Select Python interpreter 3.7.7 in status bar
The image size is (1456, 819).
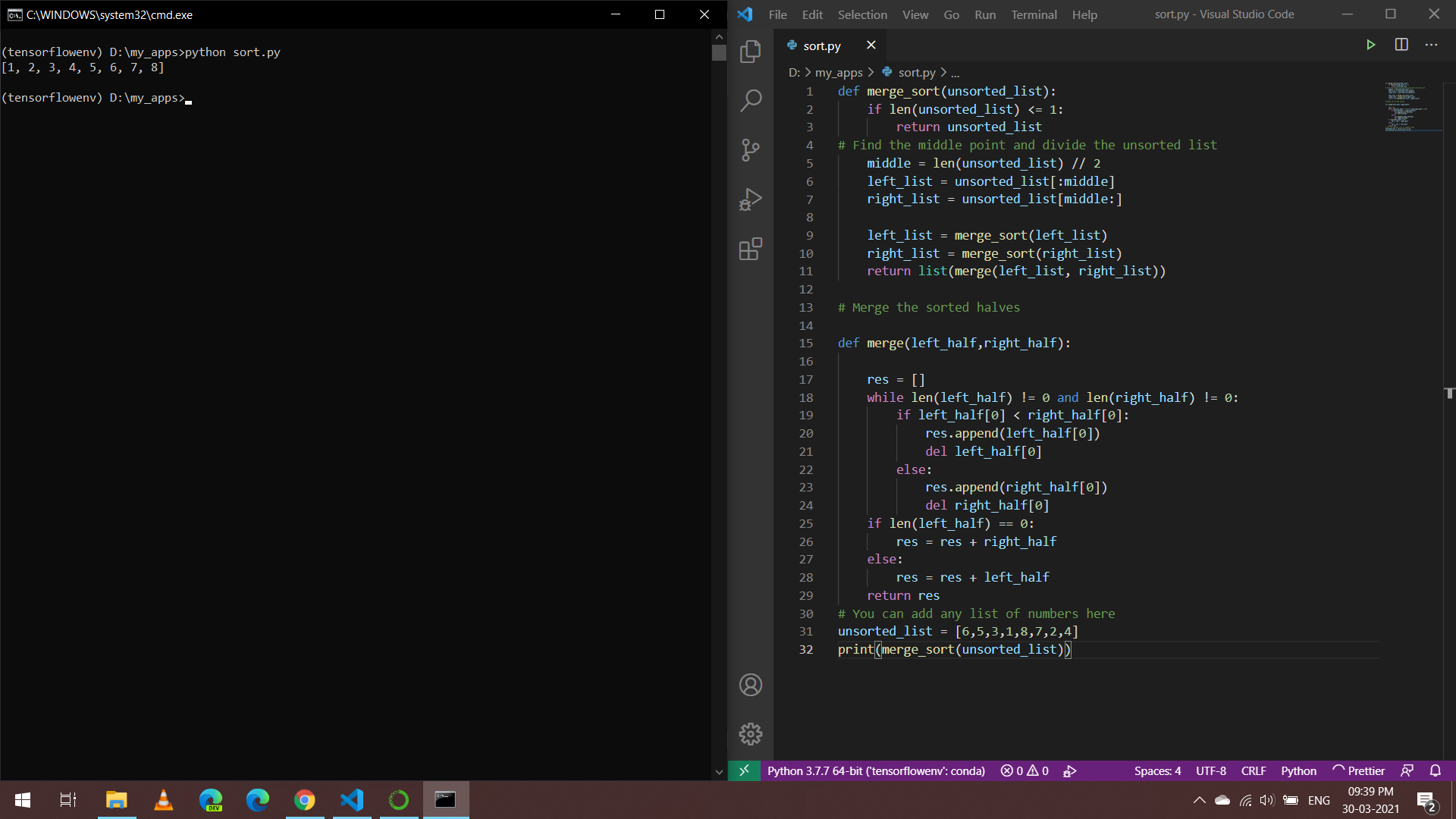(x=875, y=770)
